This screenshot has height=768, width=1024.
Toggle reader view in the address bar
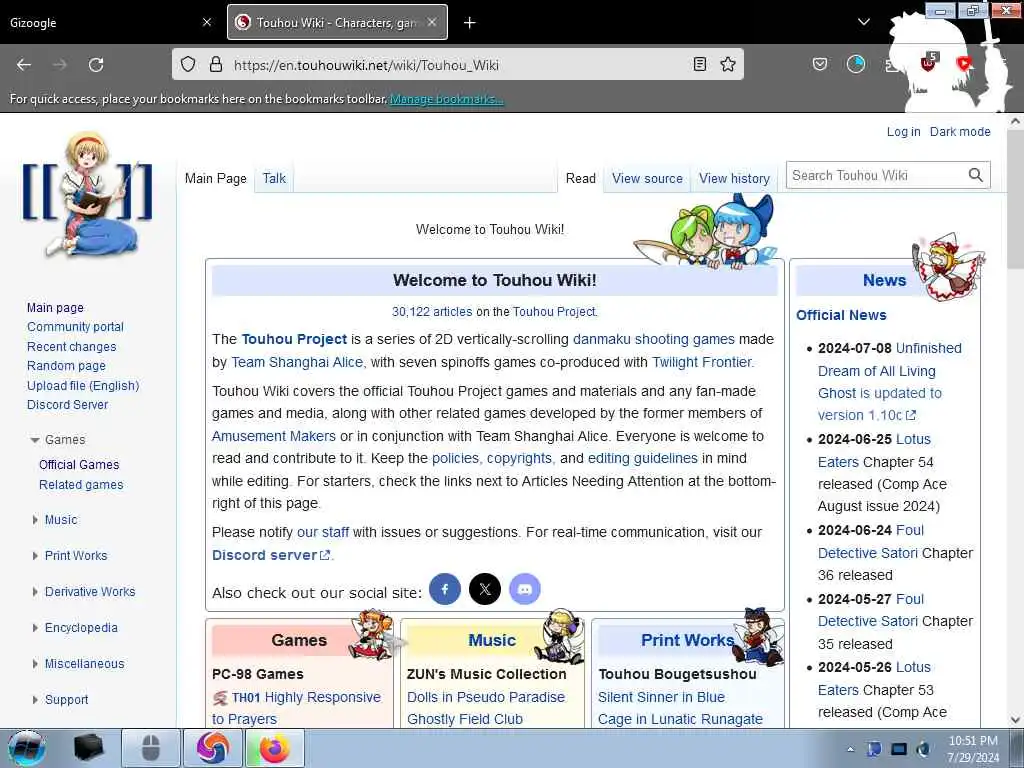(699, 64)
